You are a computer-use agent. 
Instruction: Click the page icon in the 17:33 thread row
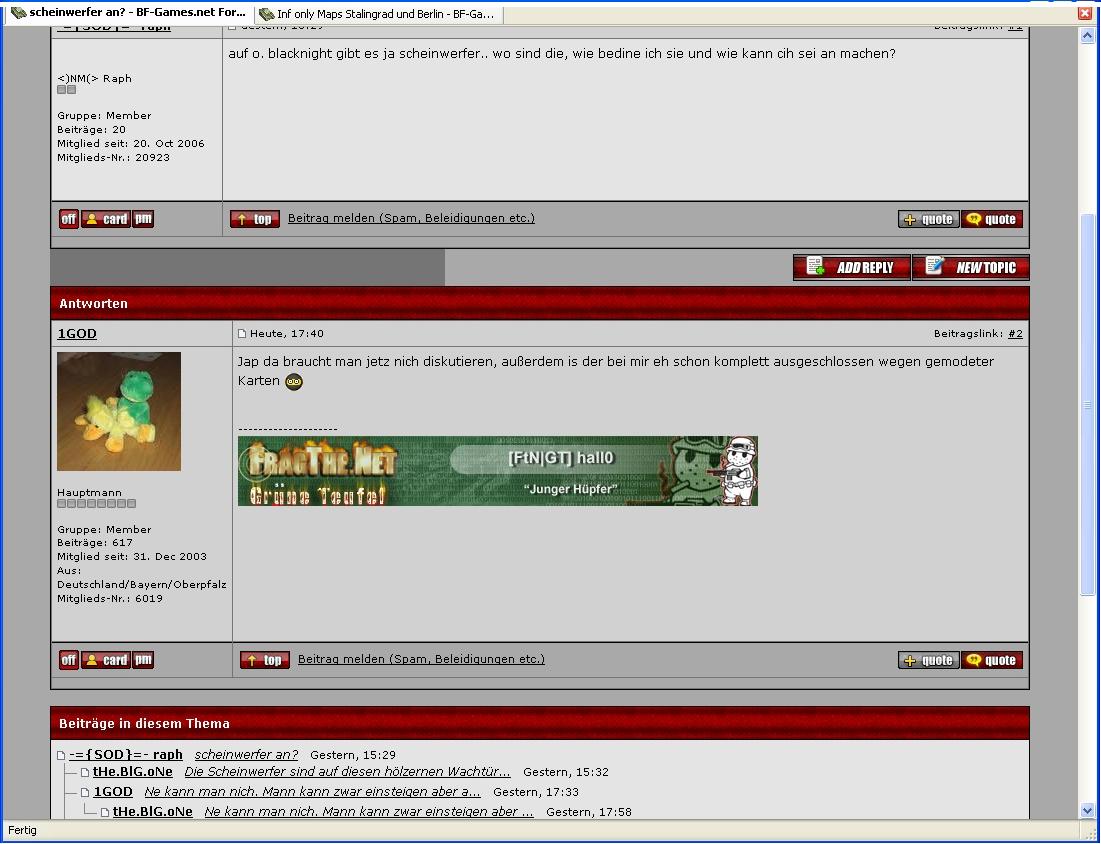tap(85, 793)
